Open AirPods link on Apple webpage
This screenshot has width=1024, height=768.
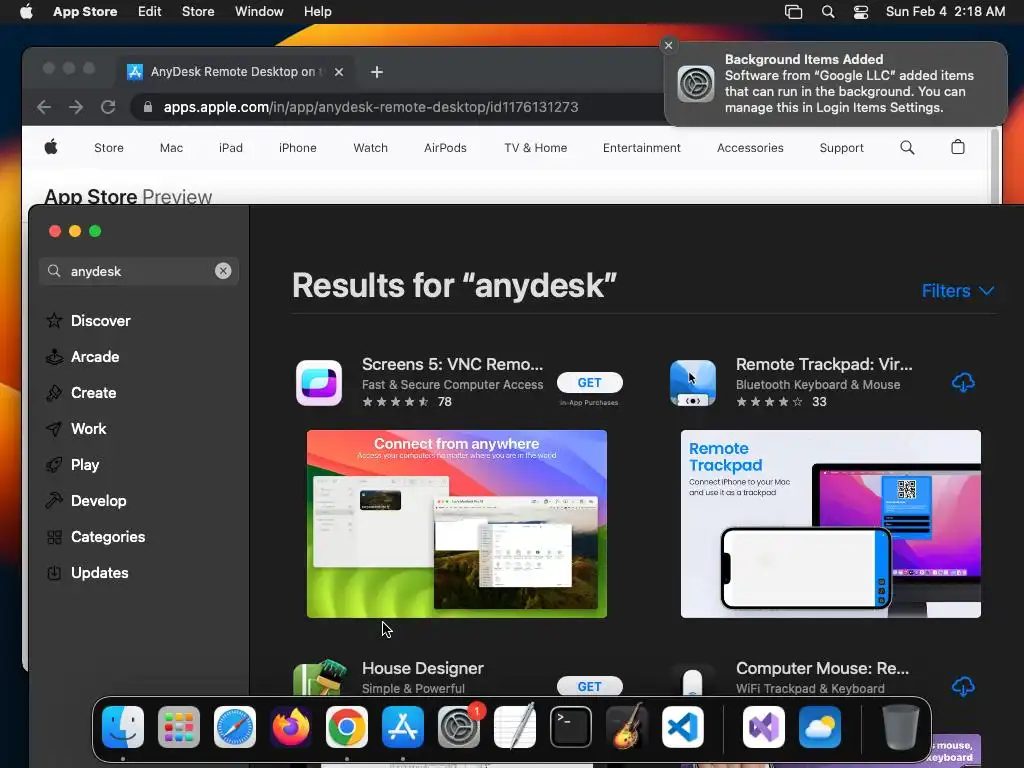coord(445,148)
